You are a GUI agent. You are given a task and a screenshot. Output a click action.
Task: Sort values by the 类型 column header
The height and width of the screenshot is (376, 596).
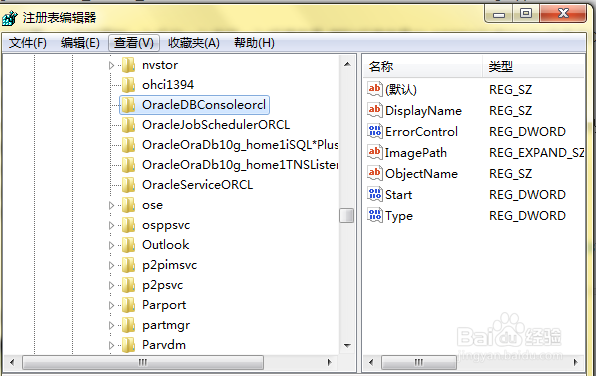click(x=533, y=67)
